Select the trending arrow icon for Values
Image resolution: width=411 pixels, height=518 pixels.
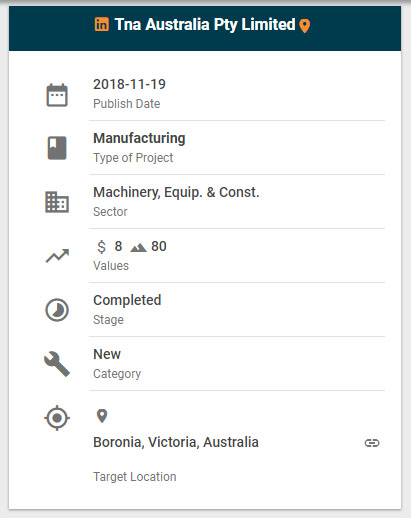[57, 256]
